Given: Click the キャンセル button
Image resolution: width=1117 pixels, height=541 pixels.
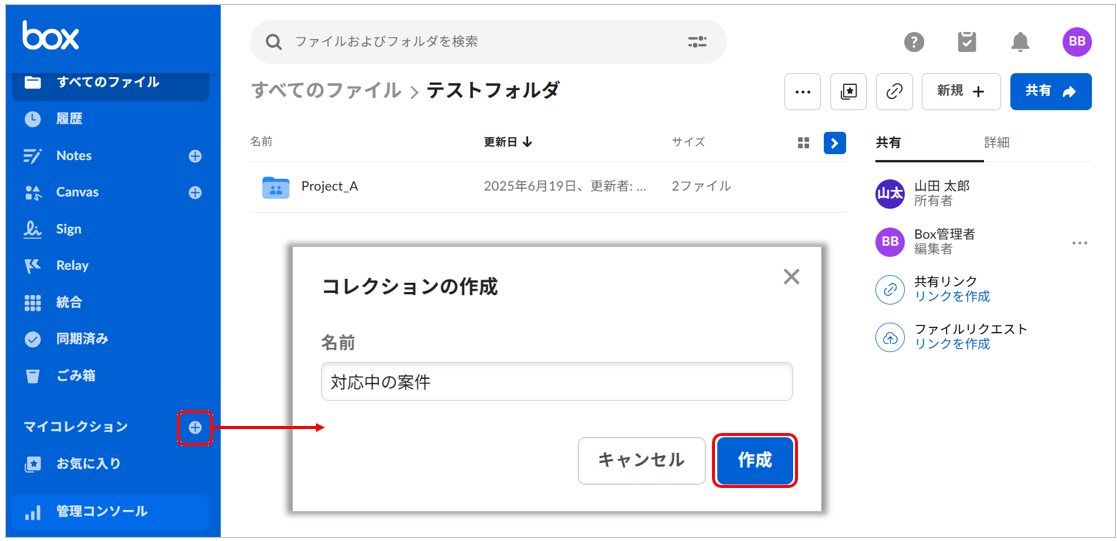Looking at the screenshot, I should (641, 460).
